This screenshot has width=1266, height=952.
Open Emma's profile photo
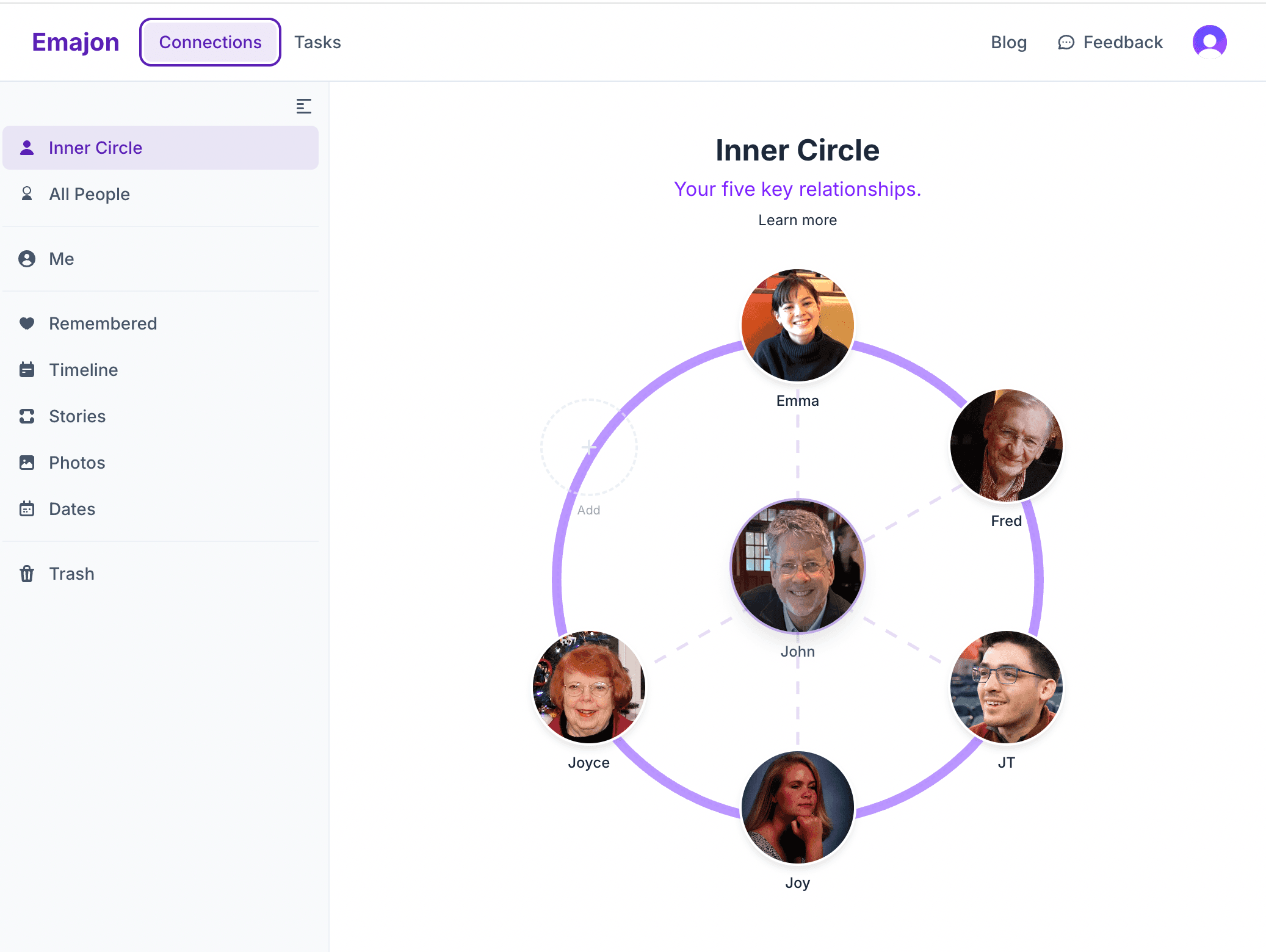point(797,325)
